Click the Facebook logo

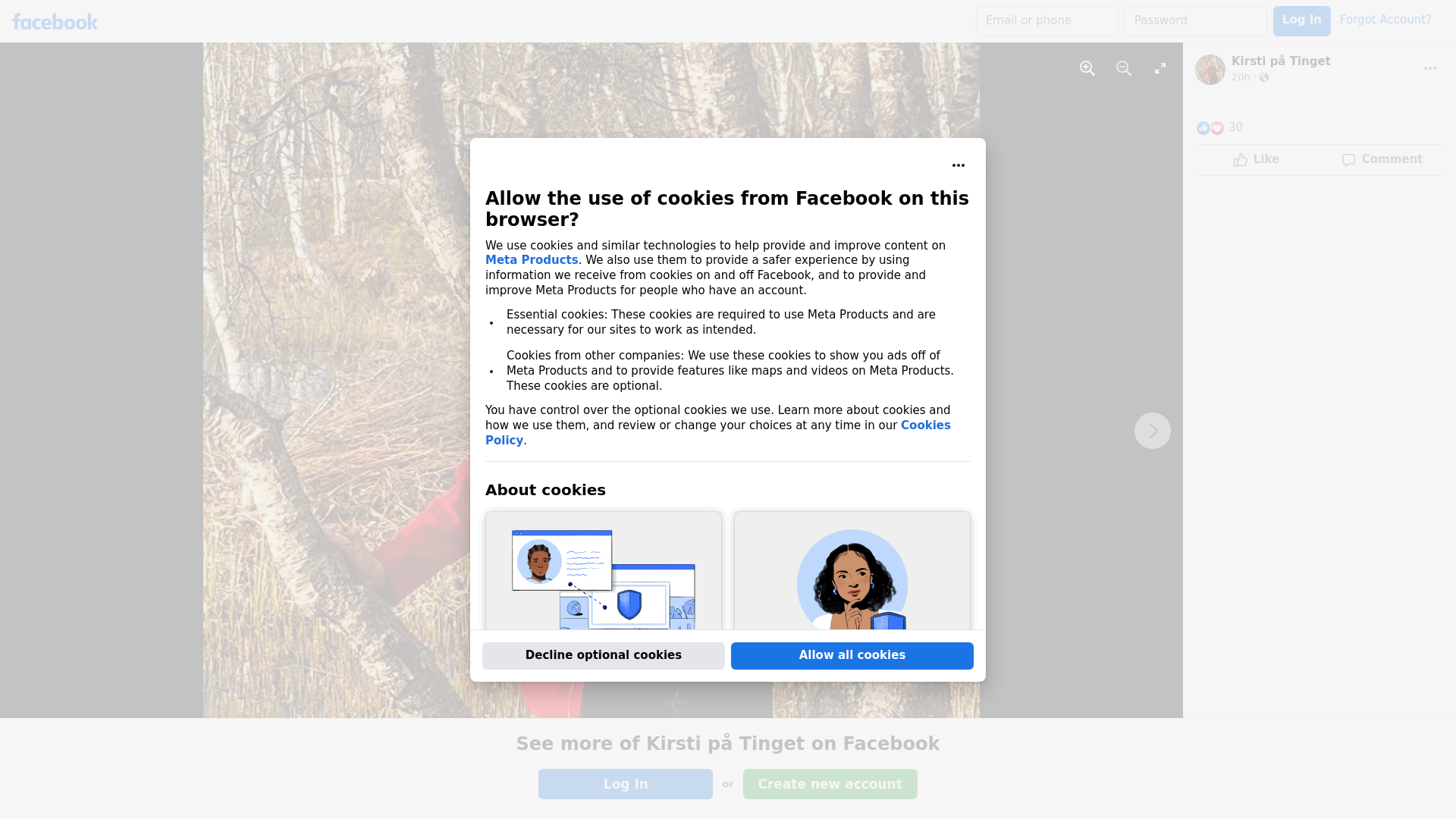pos(55,22)
